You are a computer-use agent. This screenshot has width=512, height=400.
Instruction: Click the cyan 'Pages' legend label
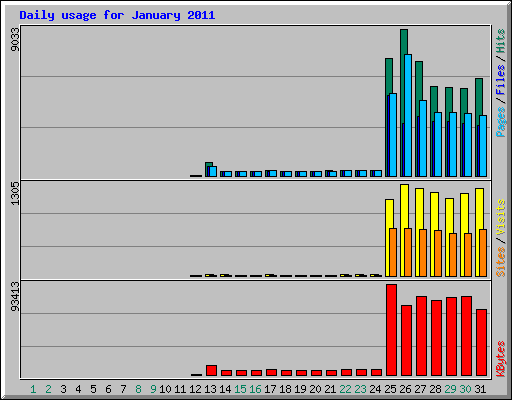[500, 122]
